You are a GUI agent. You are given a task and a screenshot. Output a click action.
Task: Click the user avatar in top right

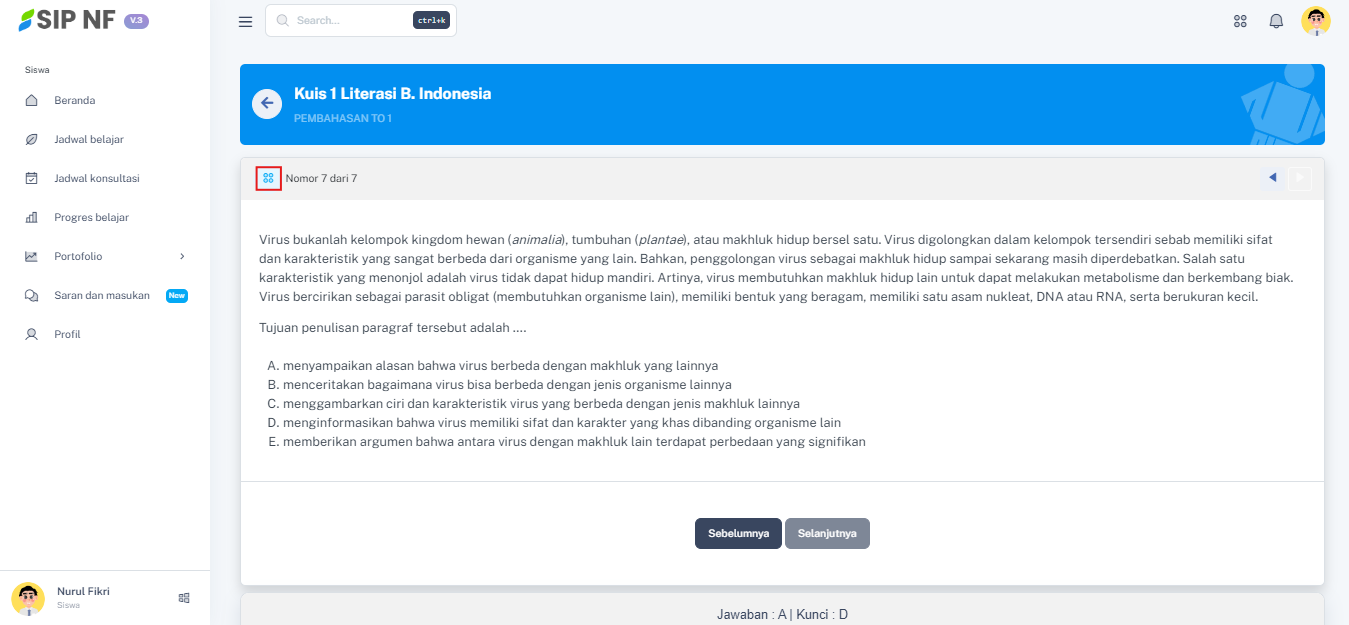pos(1315,21)
